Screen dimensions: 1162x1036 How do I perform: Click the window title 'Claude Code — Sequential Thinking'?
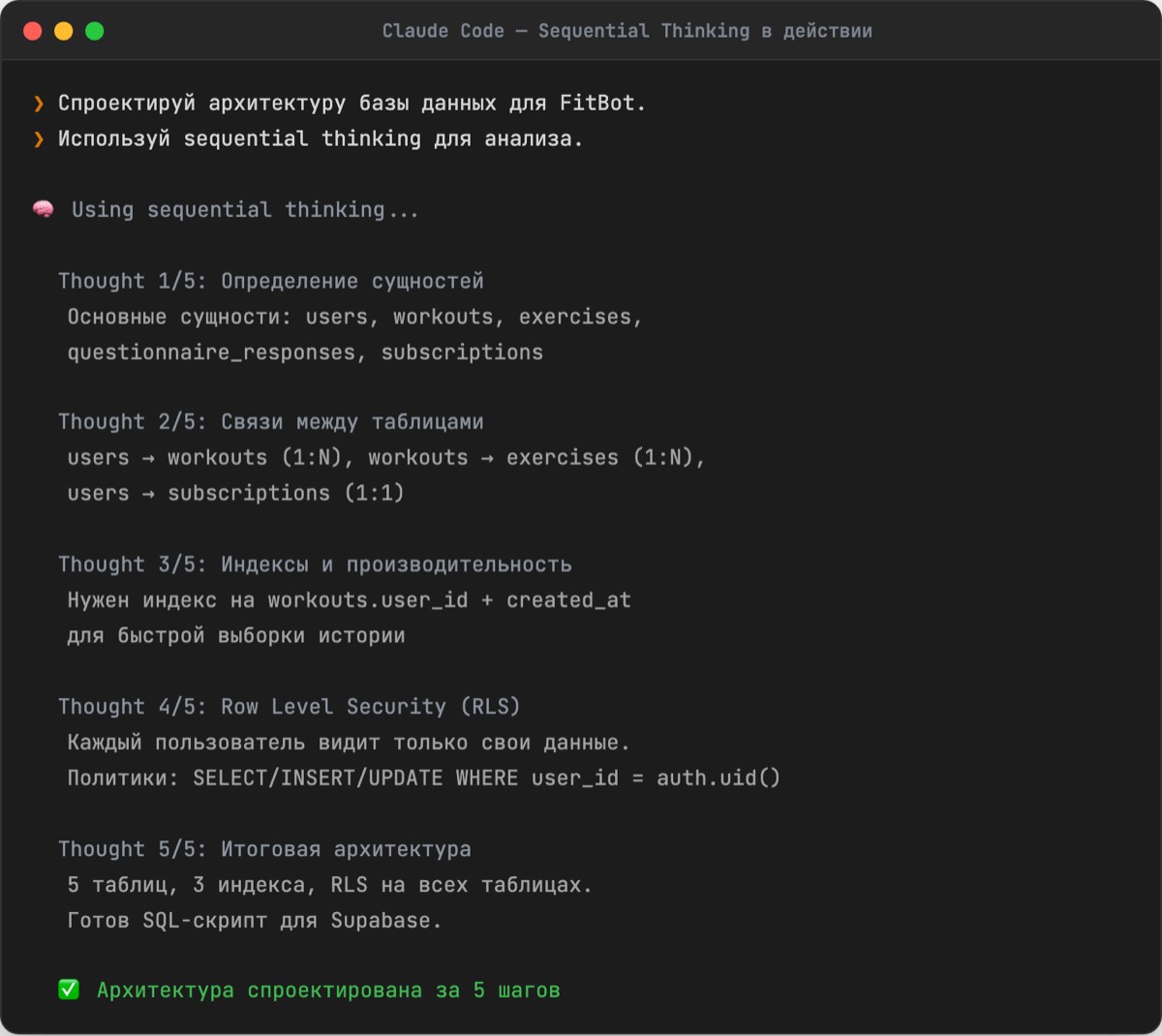tap(627, 31)
